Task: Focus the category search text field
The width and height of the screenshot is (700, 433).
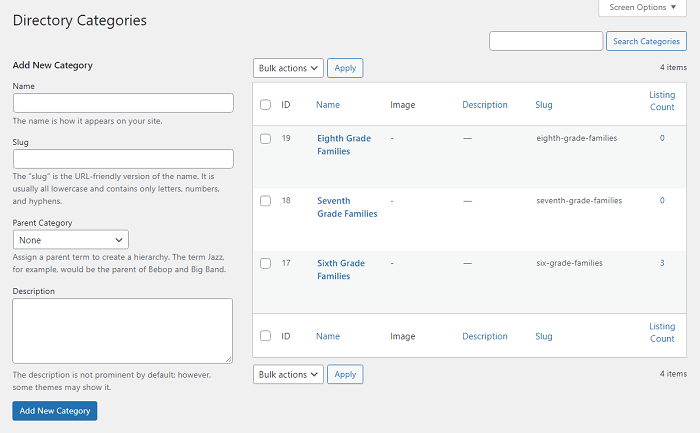Action: (546, 41)
